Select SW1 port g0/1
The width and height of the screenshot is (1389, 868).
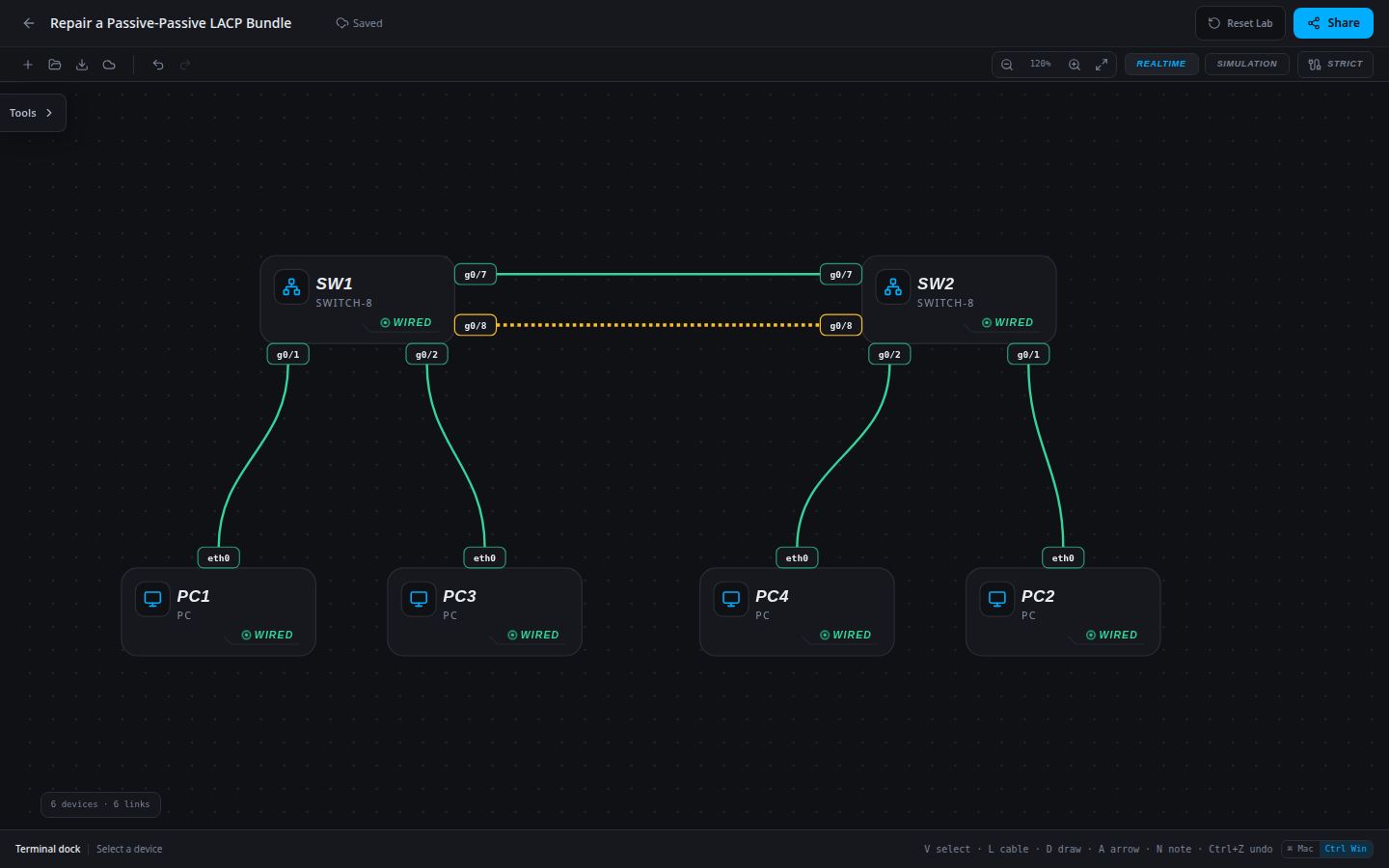tap(288, 355)
